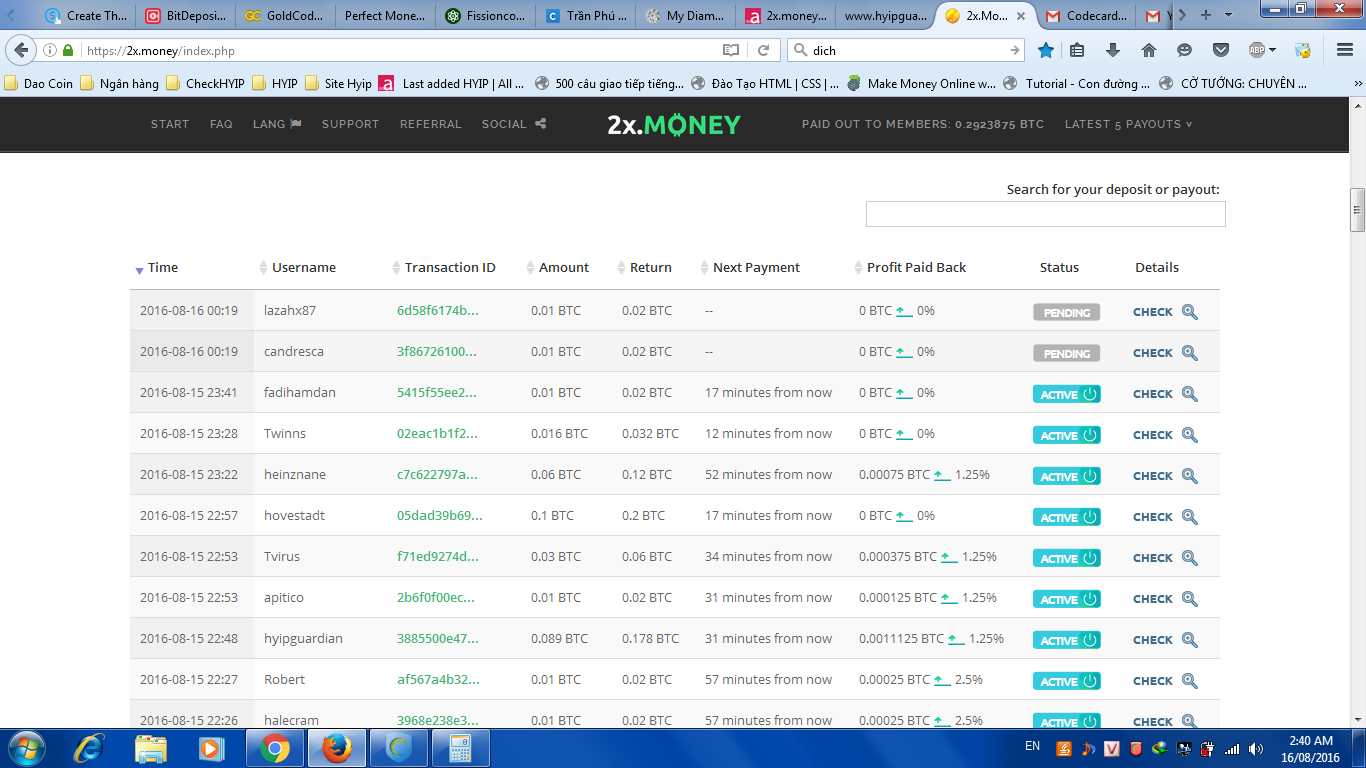Click the magnifier icon in lazahx87 row
1366x768 pixels.
tap(1190, 311)
